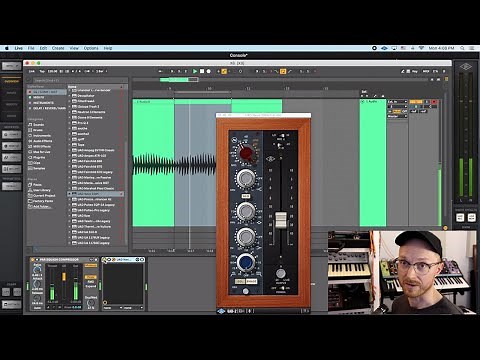480x360 pixels.
Task: Start playback with the Play button
Action: pyautogui.click(x=195, y=71)
